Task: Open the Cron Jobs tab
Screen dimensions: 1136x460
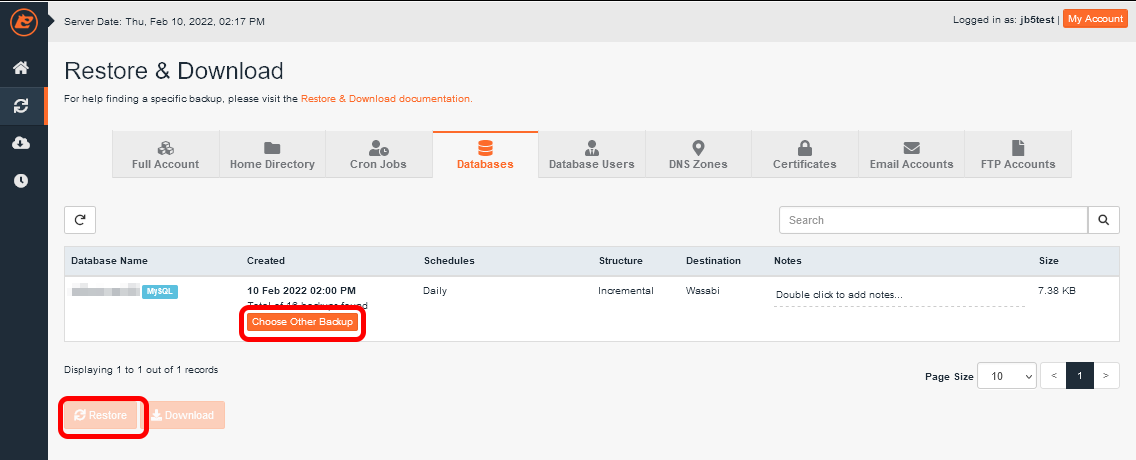Action: coord(378,155)
